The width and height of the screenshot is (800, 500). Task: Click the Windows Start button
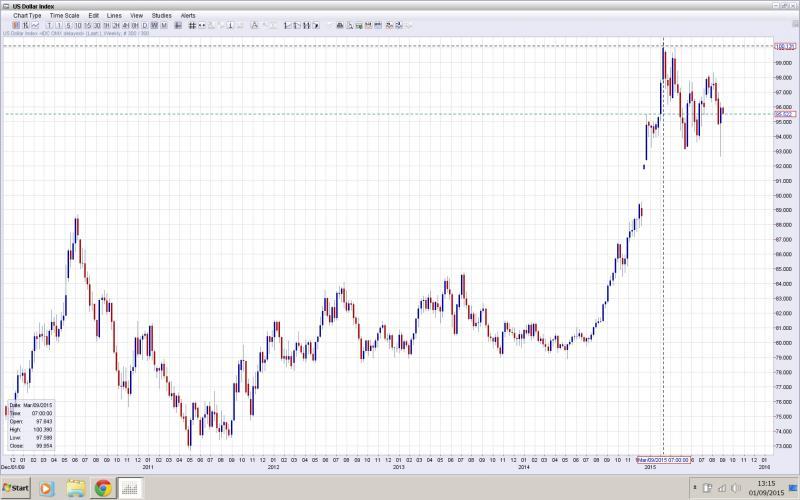(15, 488)
